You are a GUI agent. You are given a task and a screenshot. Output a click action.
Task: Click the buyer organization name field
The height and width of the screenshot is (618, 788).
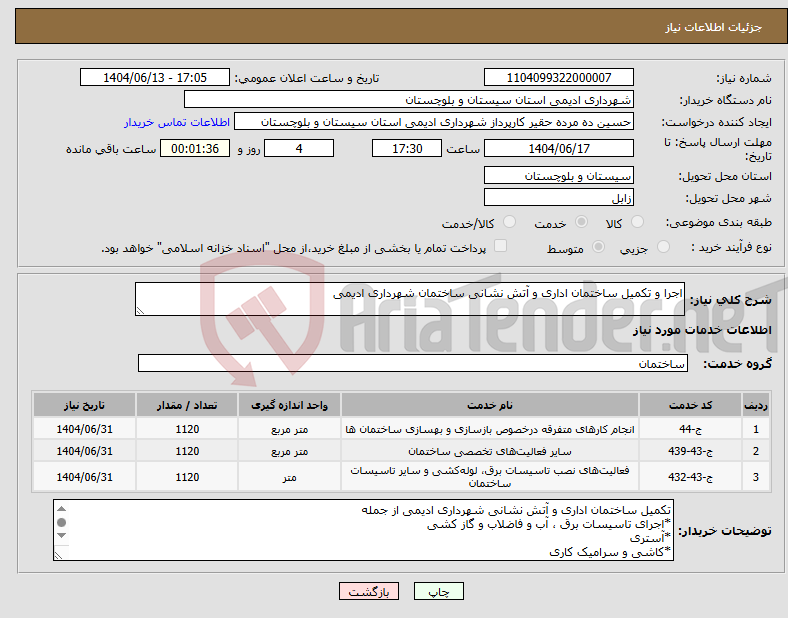(409, 99)
